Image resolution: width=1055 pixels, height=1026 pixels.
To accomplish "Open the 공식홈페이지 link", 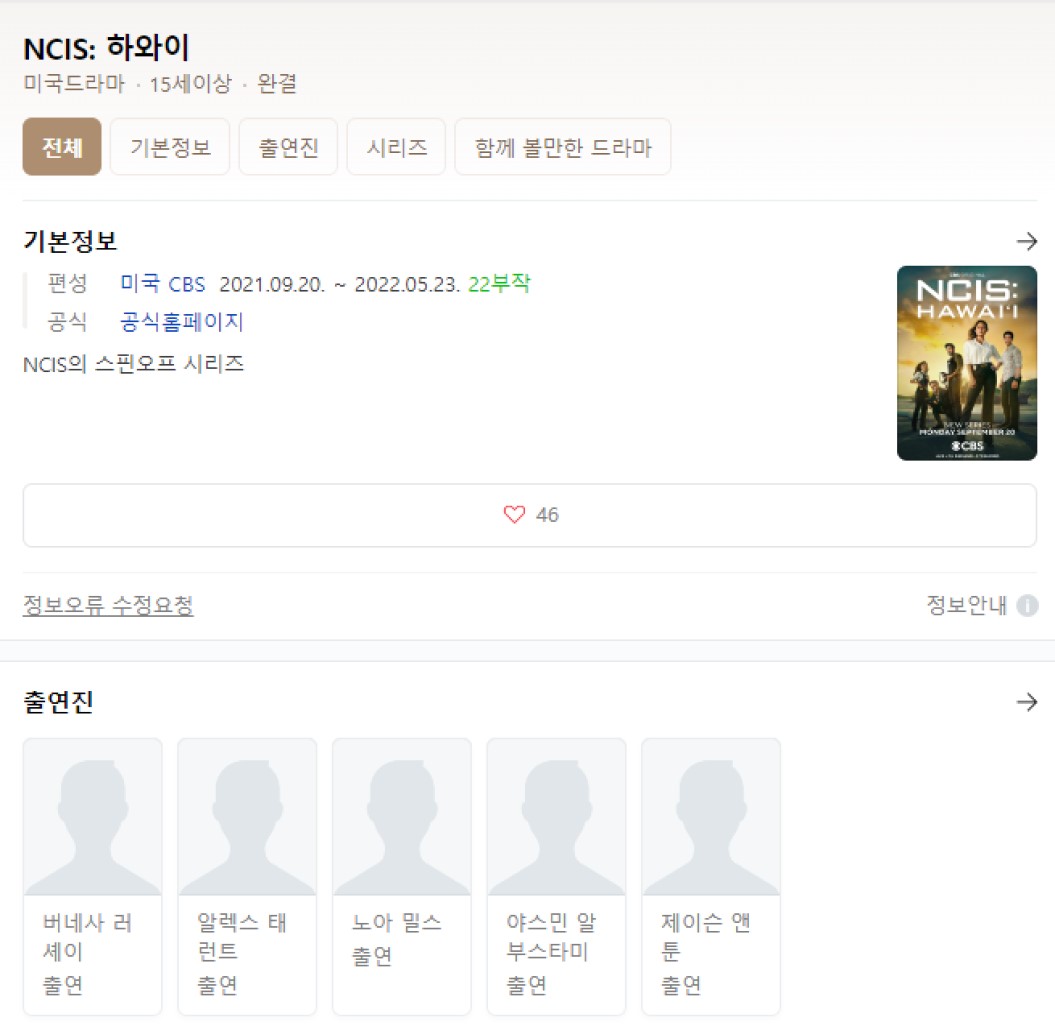I will [x=182, y=322].
